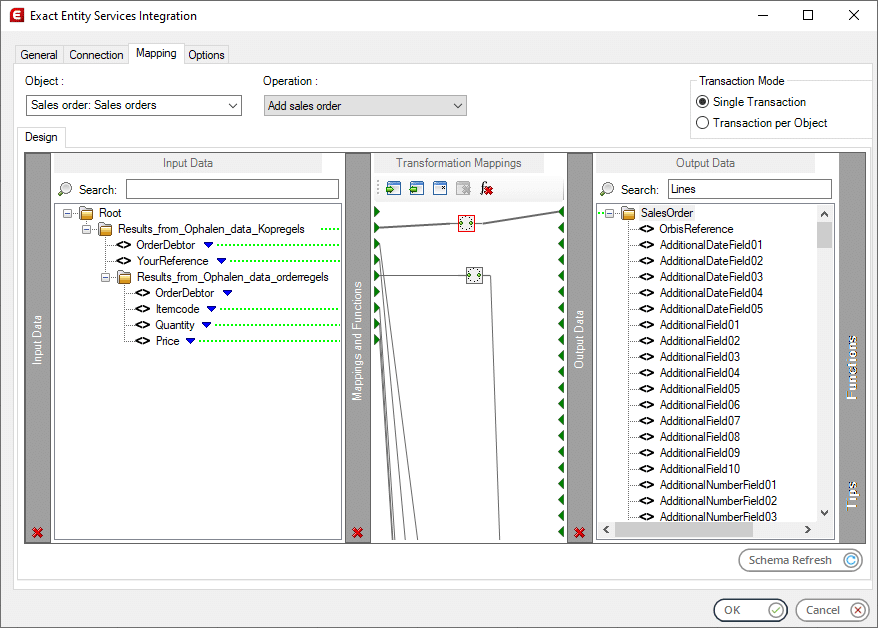
Task: Click the blue arrow beside YourReference
Action: pyautogui.click(x=221, y=261)
